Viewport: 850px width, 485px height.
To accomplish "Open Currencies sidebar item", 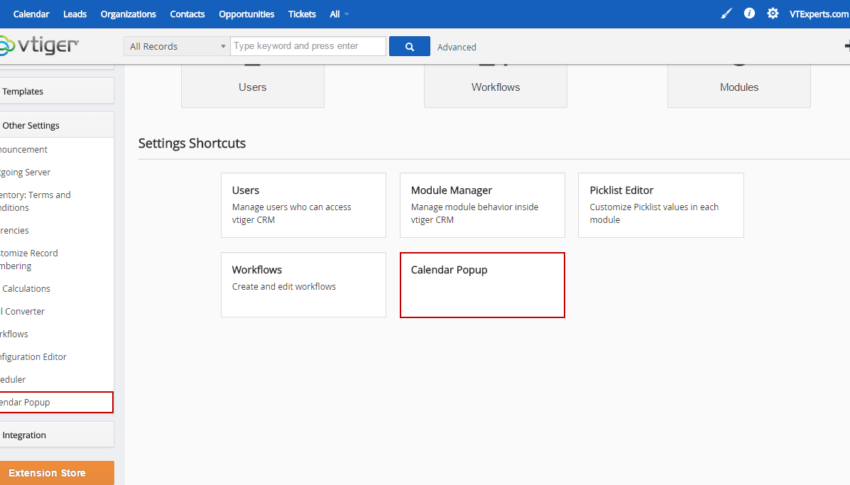I will pos(15,230).
